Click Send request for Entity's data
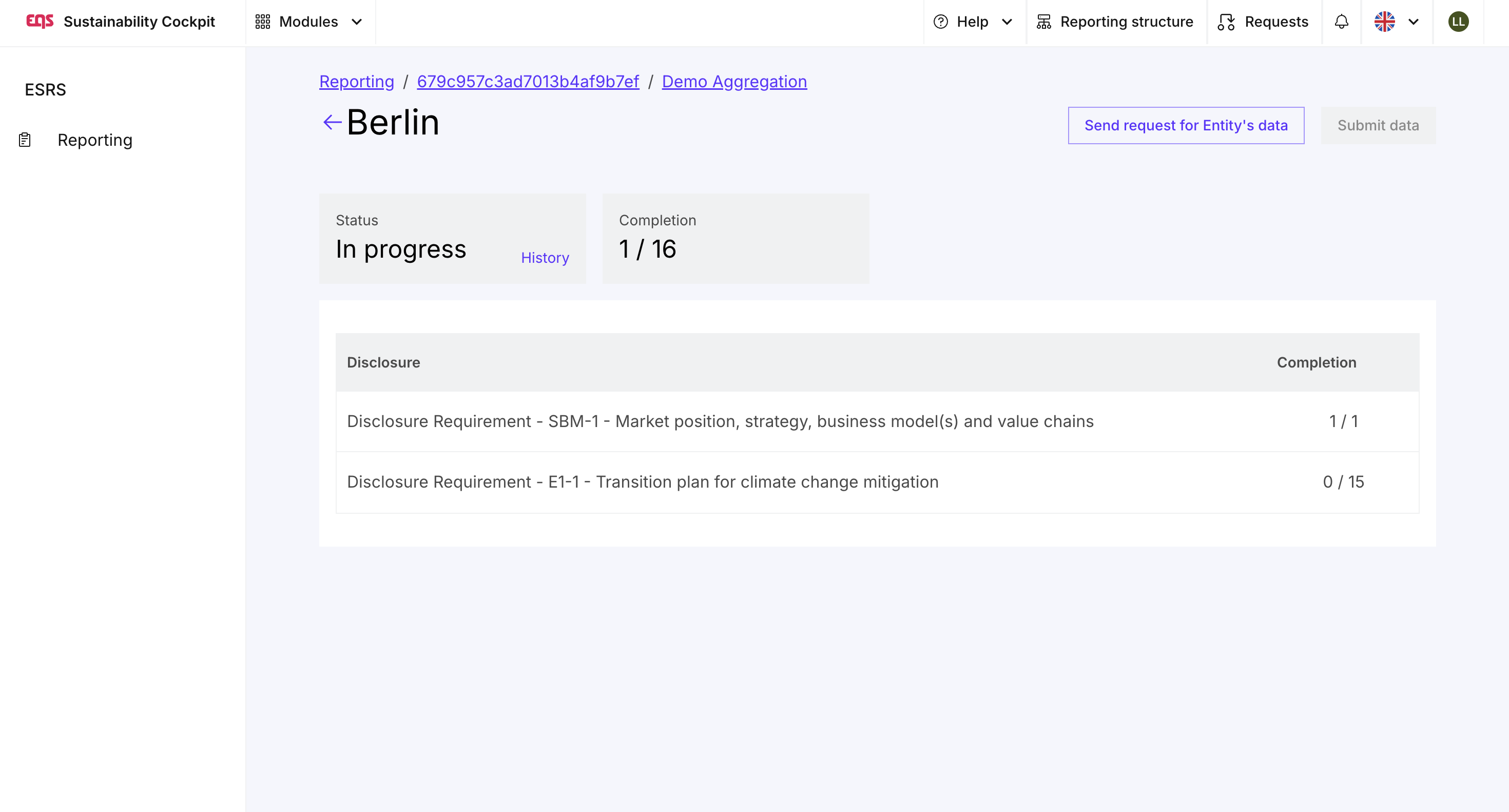Screen dimensions: 1509x812 [x=1186, y=125]
